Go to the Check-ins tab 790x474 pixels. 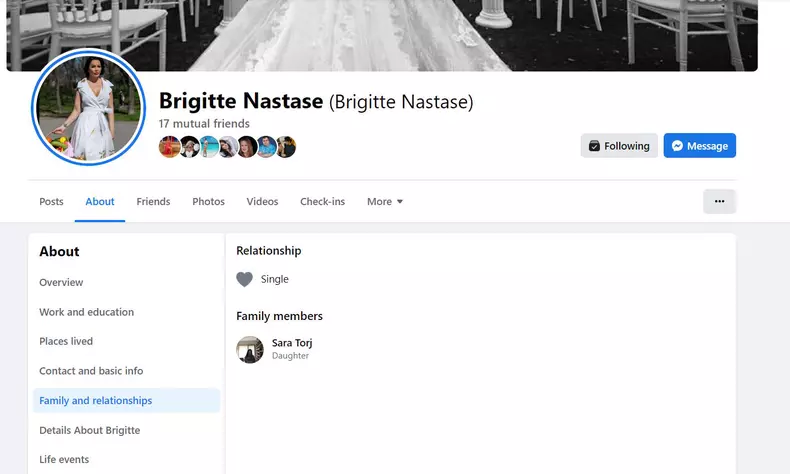322,202
